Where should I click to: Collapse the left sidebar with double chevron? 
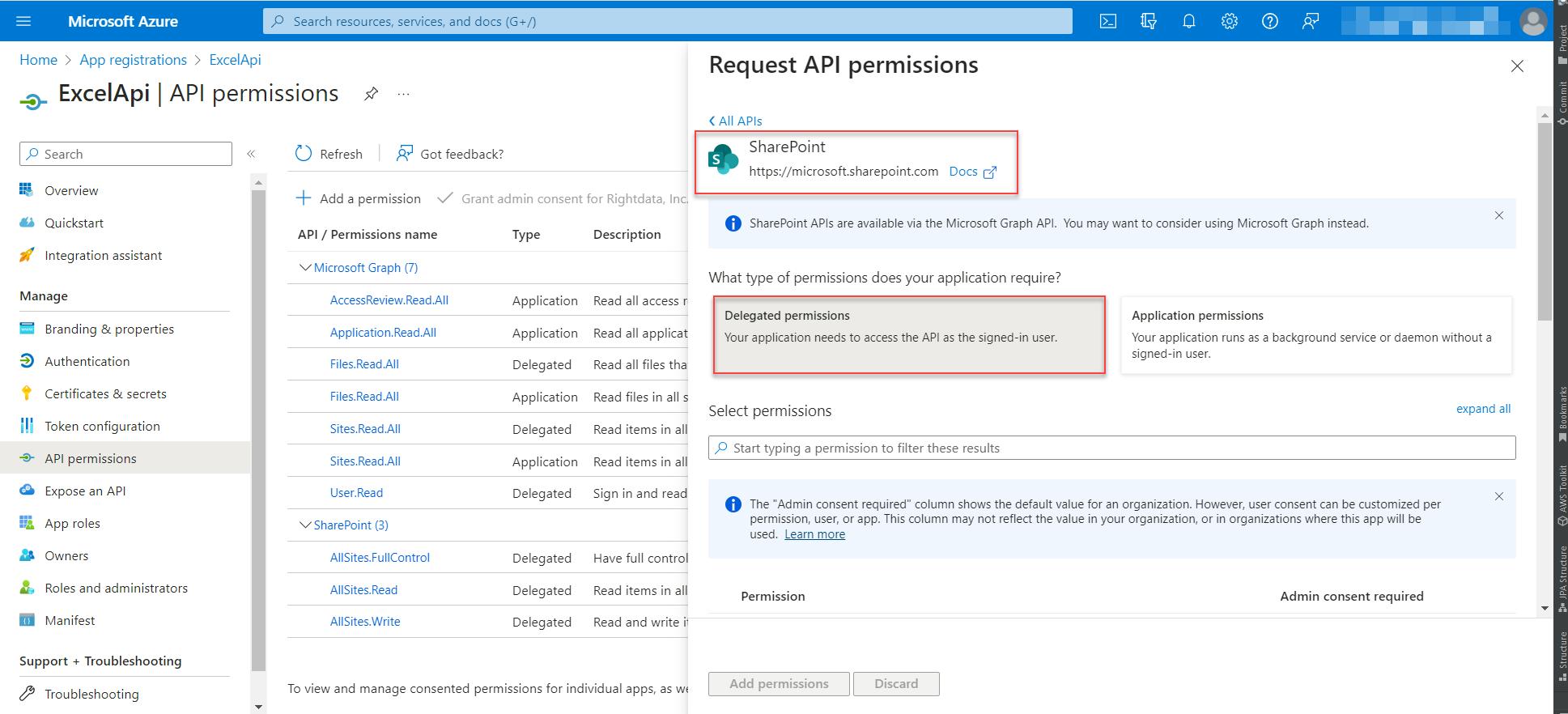click(251, 154)
